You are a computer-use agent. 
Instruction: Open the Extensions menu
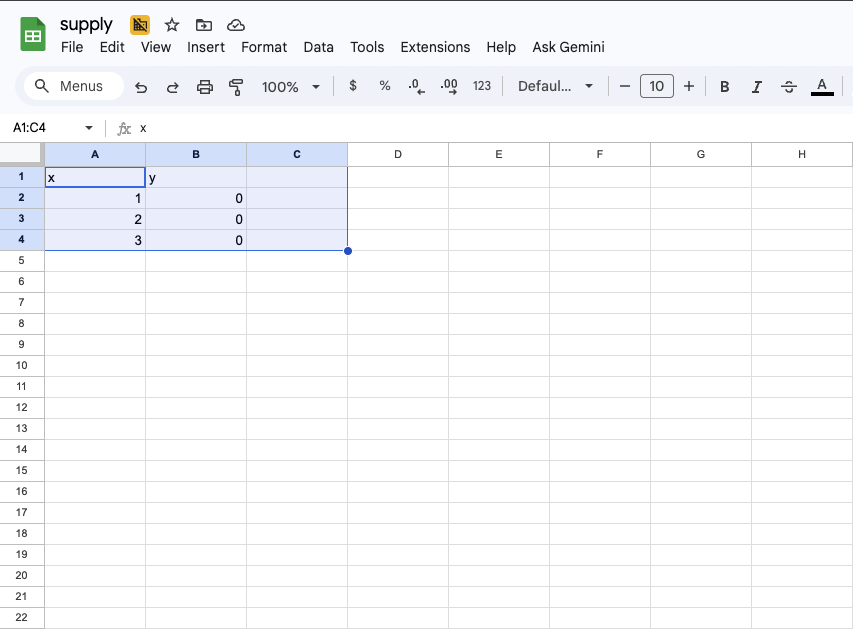pyautogui.click(x=435, y=47)
